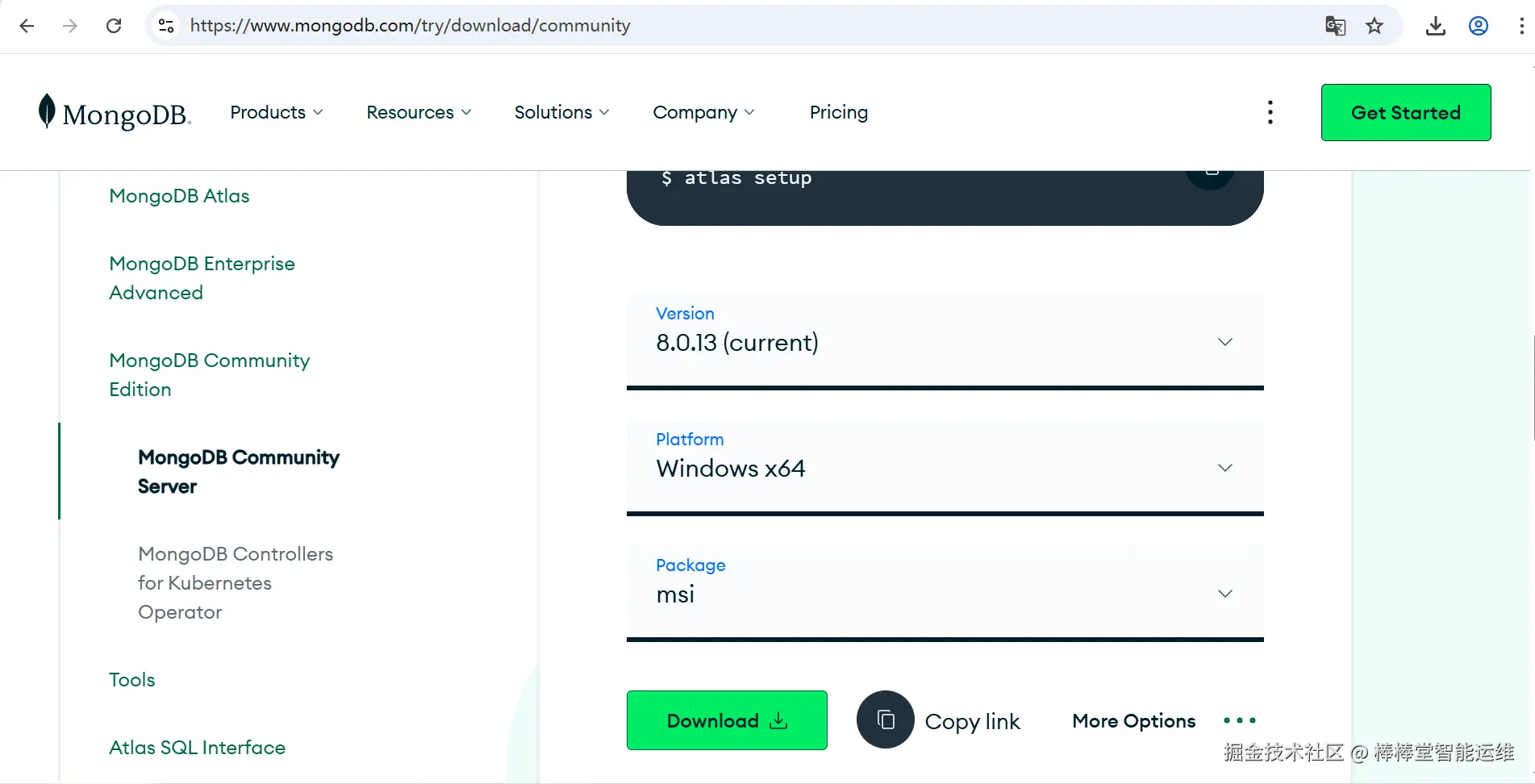
Task: Download the MongoDB msi installer
Action: (727, 720)
